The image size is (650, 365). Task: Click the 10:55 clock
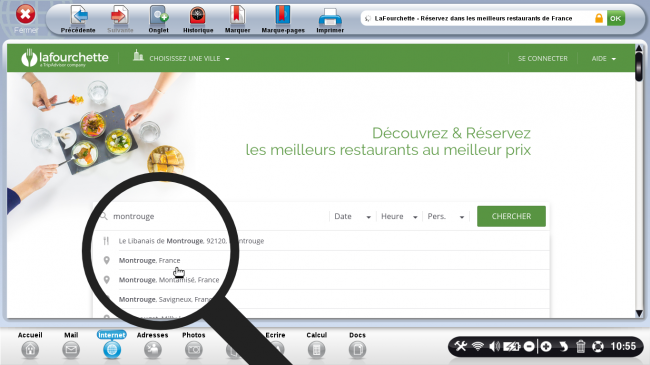(x=623, y=346)
